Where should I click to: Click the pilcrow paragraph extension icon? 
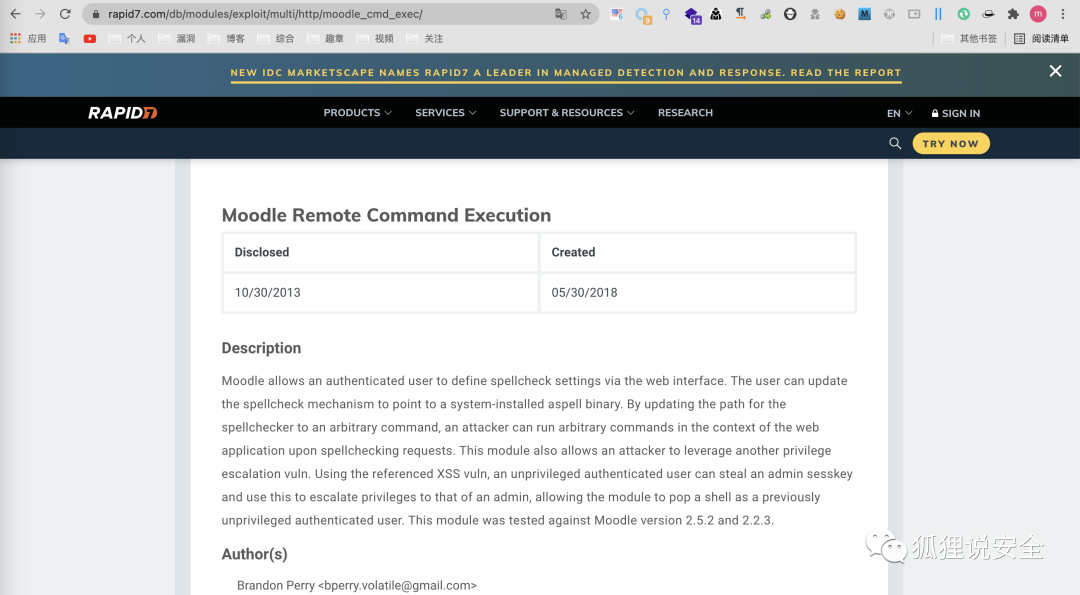click(x=740, y=14)
